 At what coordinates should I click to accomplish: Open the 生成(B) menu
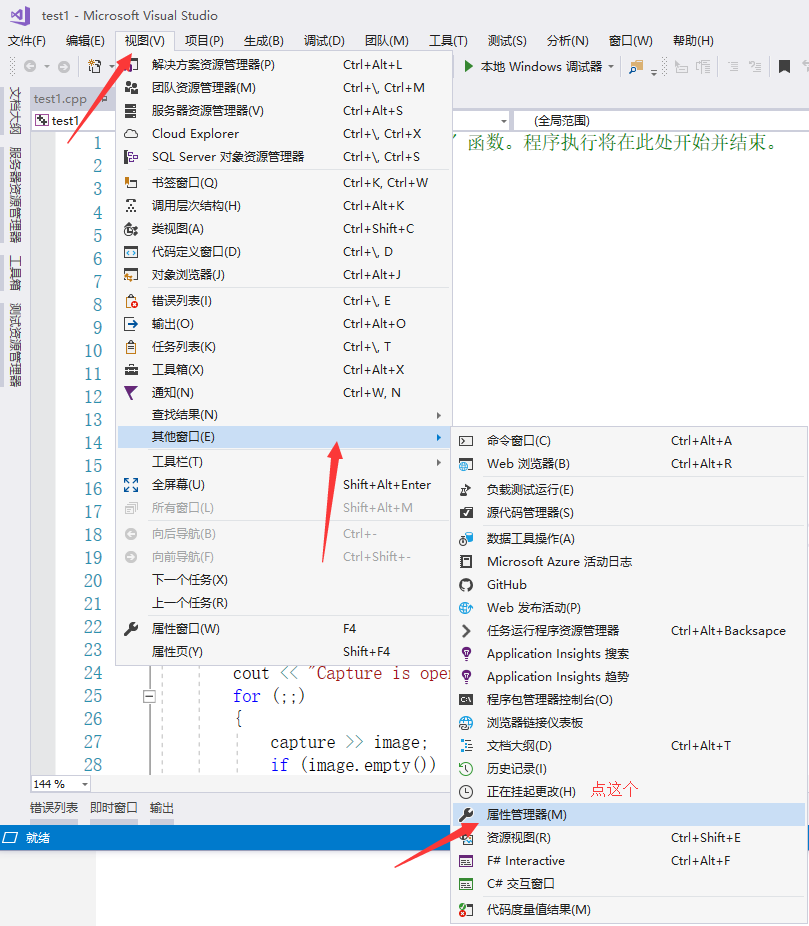click(263, 41)
